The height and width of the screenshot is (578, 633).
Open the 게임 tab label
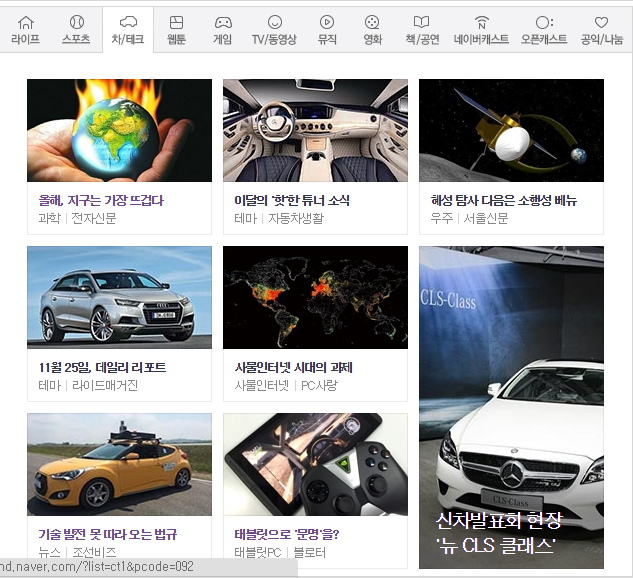222,39
